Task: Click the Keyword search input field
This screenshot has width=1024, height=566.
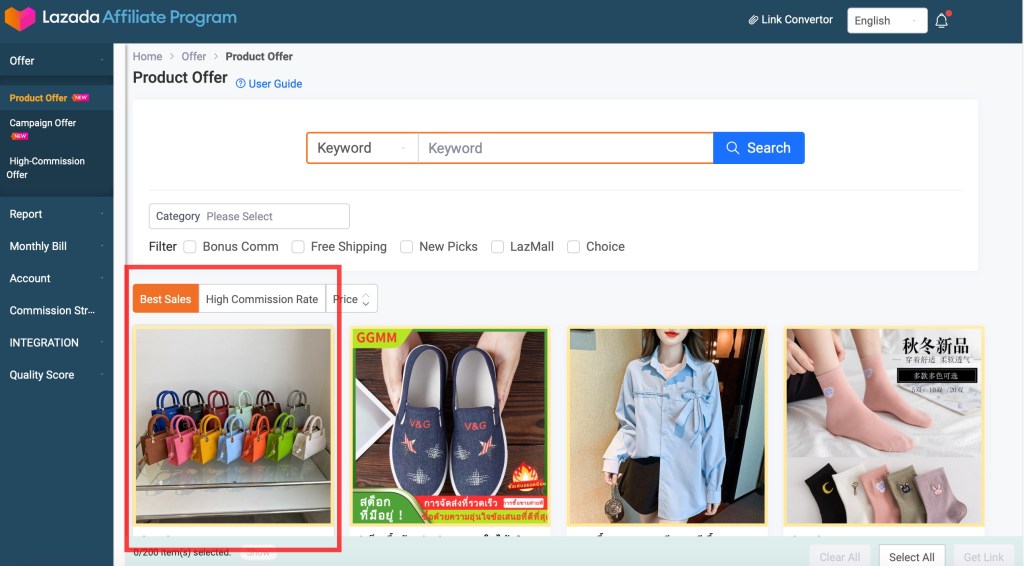Action: [x=565, y=148]
